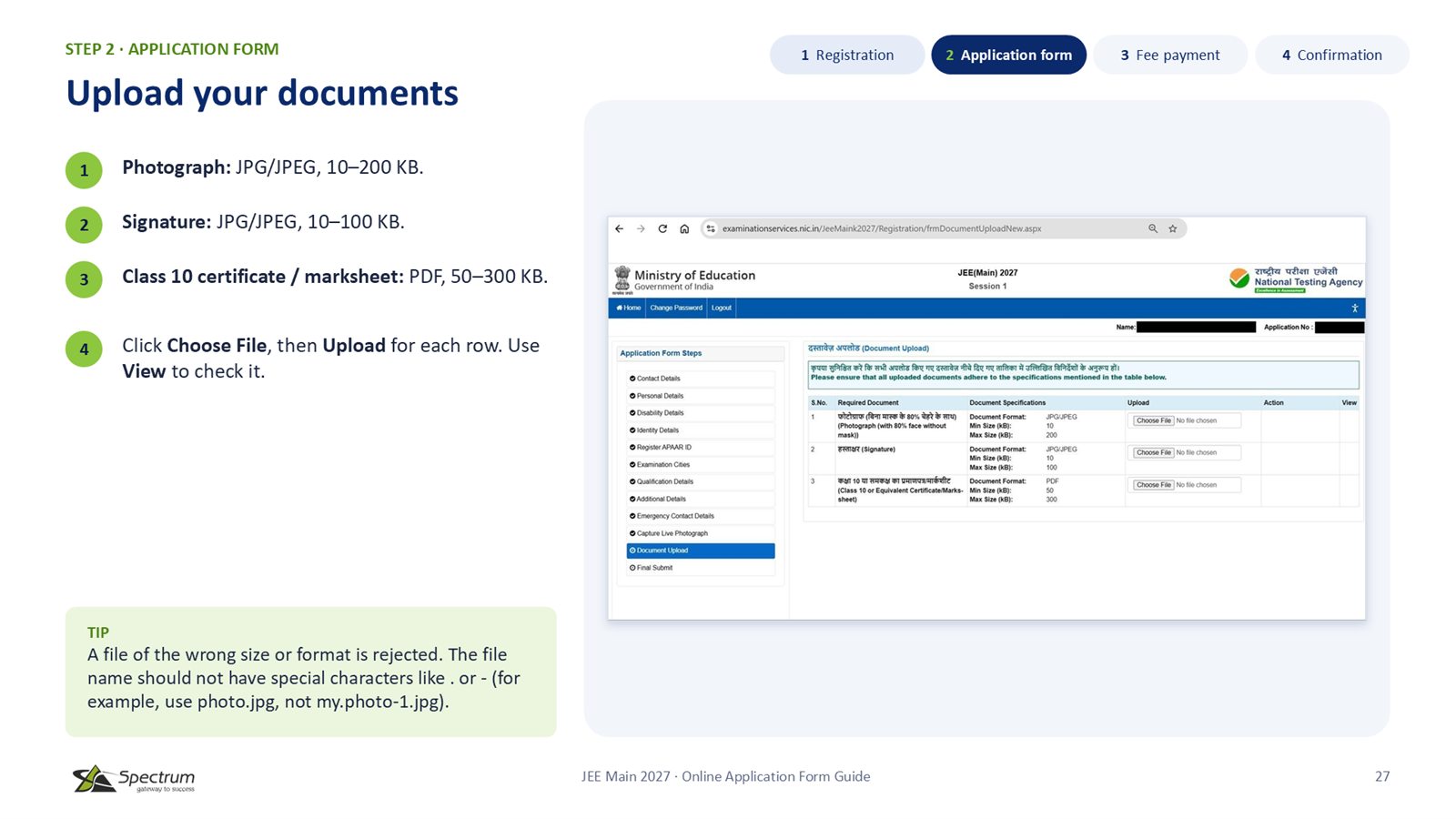Select the highlighted Document Upload step
Screen dimensions: 1456x819
point(701,551)
